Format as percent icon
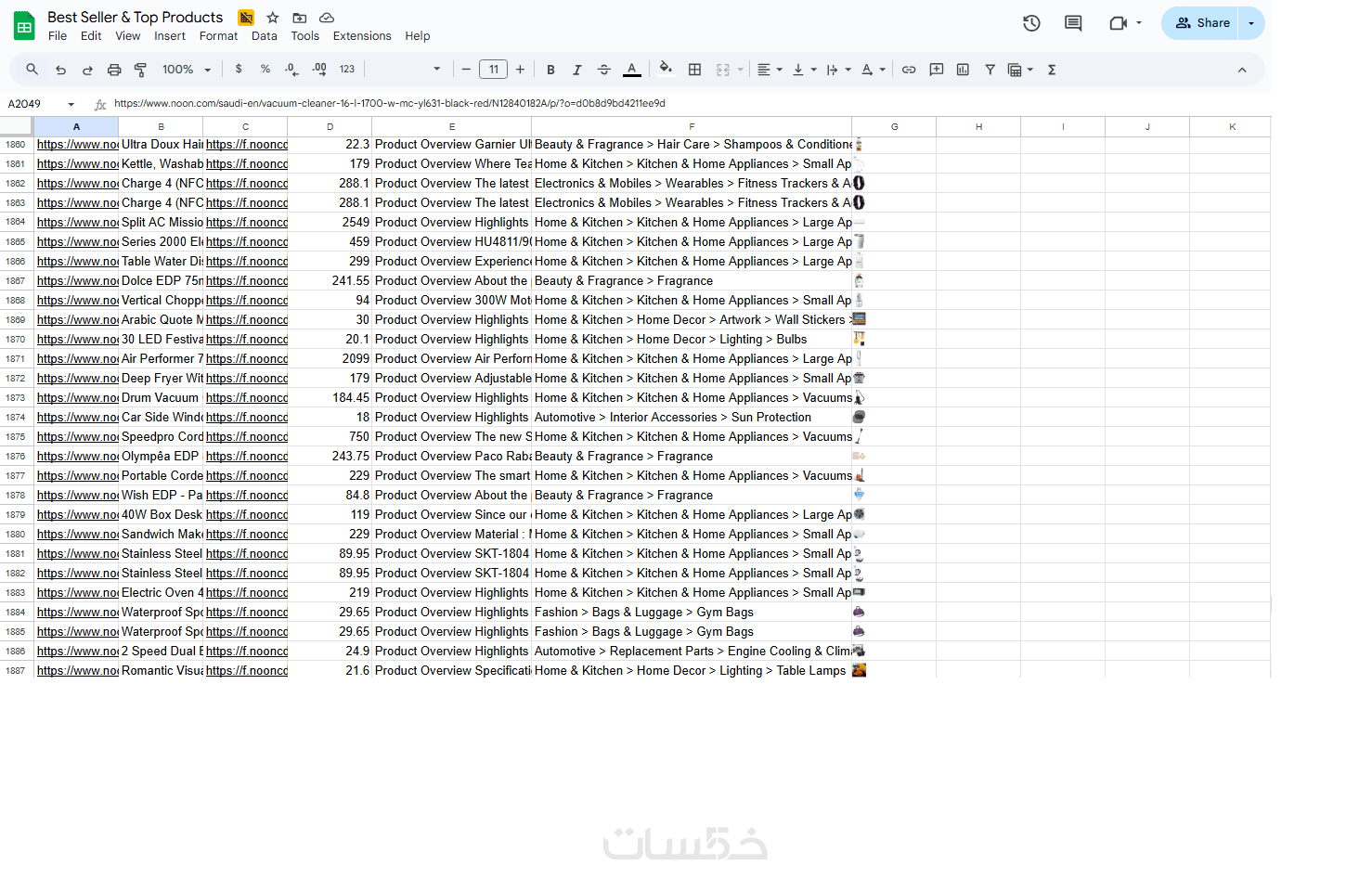This screenshot has width=1372, height=878. [x=265, y=70]
